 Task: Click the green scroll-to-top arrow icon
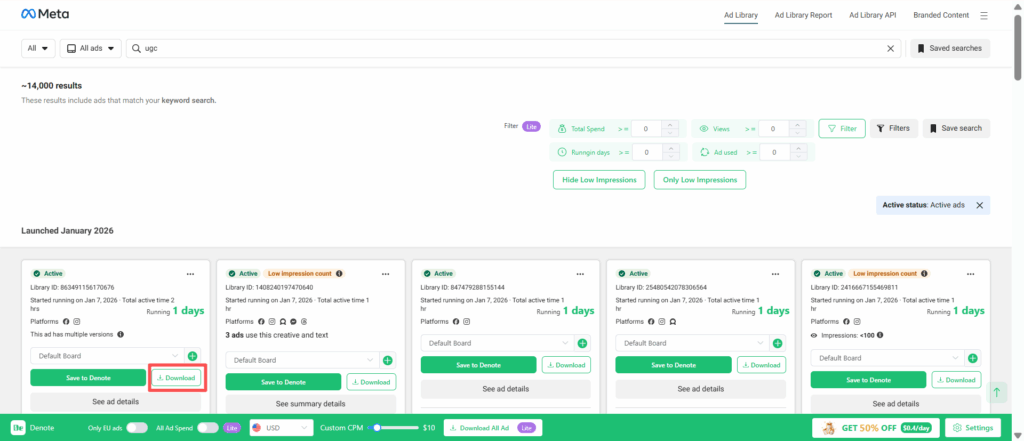point(996,393)
